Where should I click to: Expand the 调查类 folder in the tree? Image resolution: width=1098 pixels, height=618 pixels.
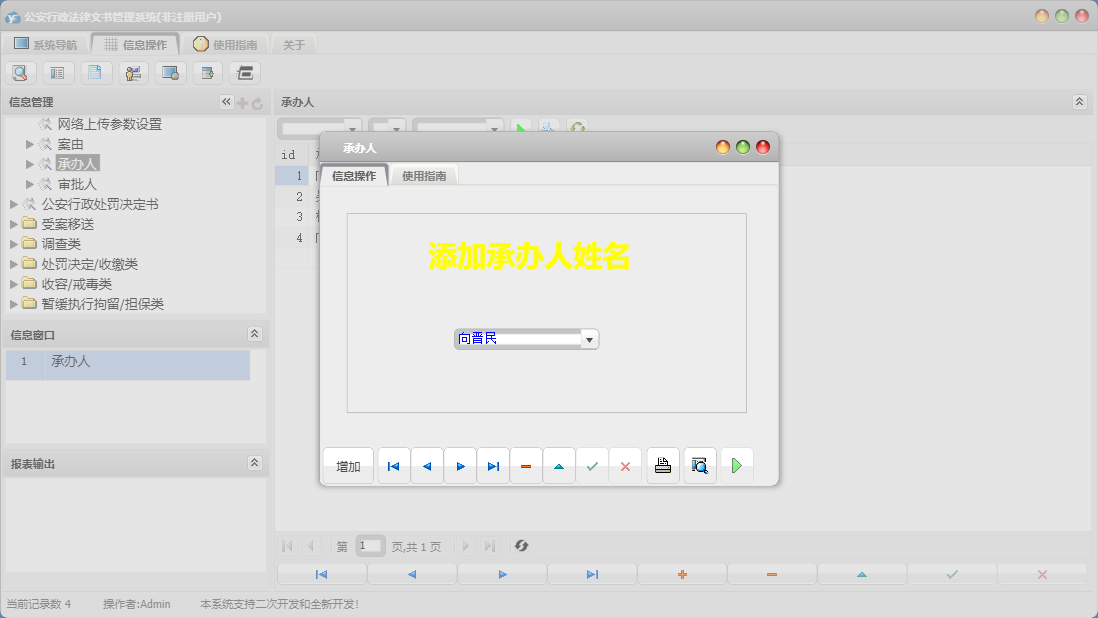coord(14,244)
